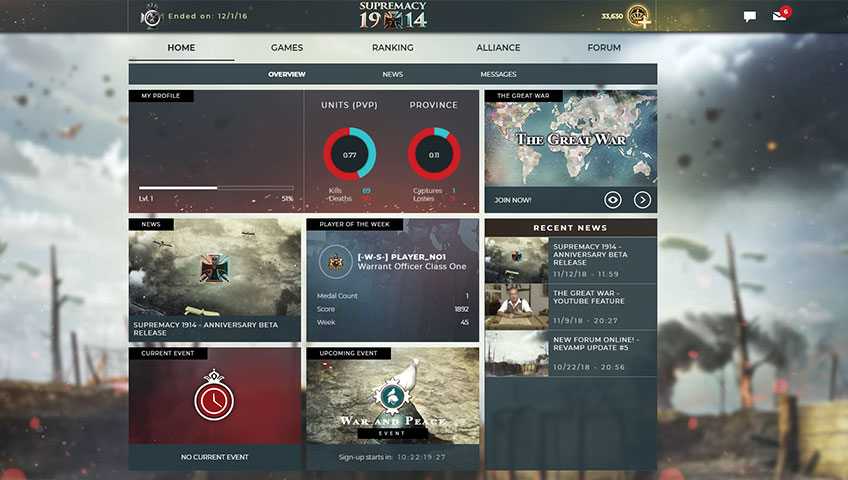Image resolution: width=848 pixels, height=480 pixels.
Task: Open the chat speech bubble icon
Action: coord(749,17)
